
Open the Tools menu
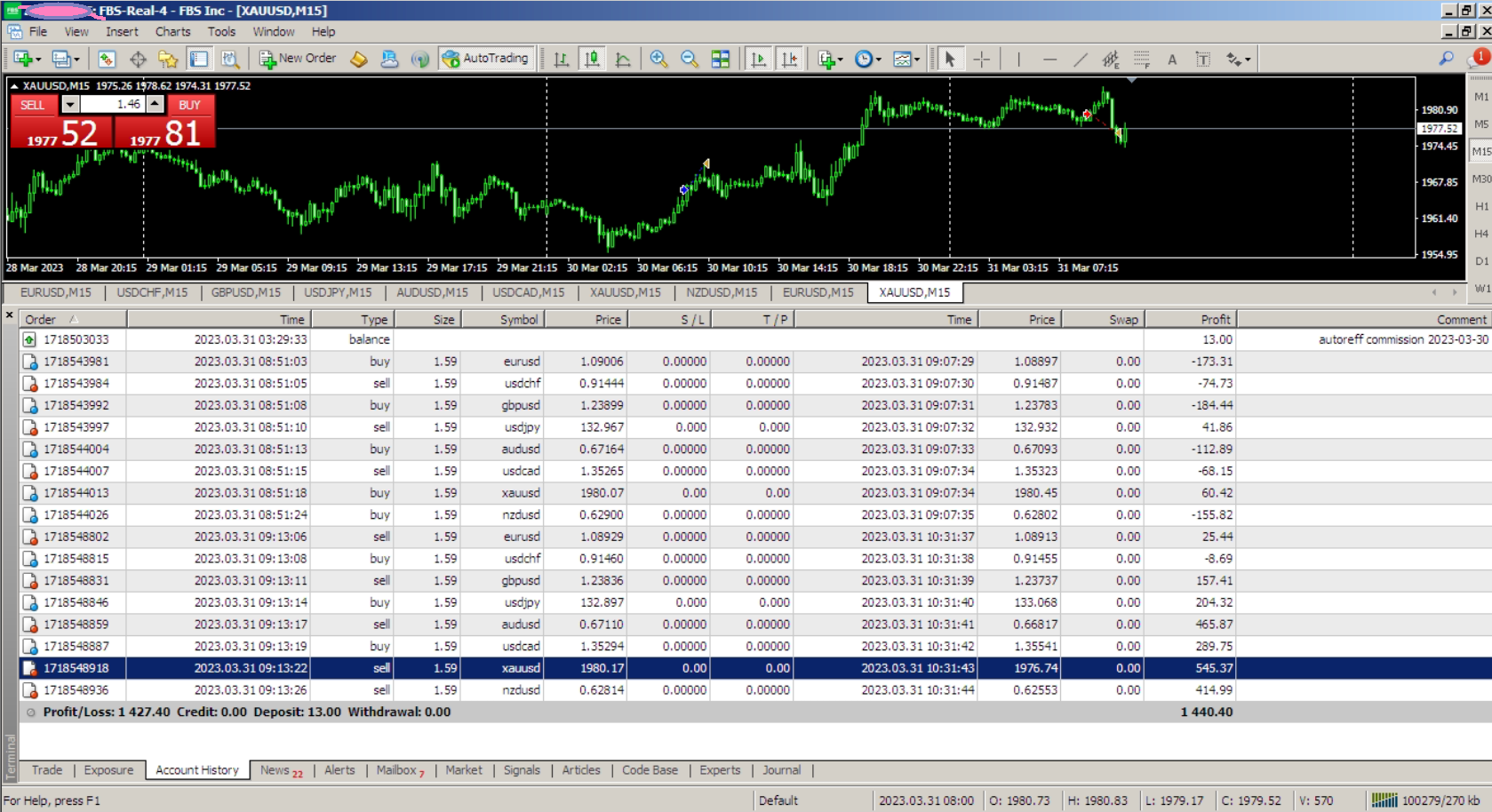[221, 31]
